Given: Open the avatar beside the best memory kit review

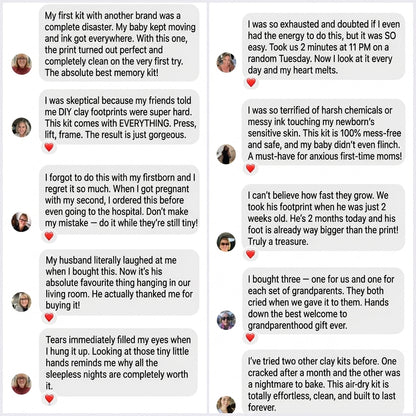Looking at the screenshot, I should click(x=22, y=64).
